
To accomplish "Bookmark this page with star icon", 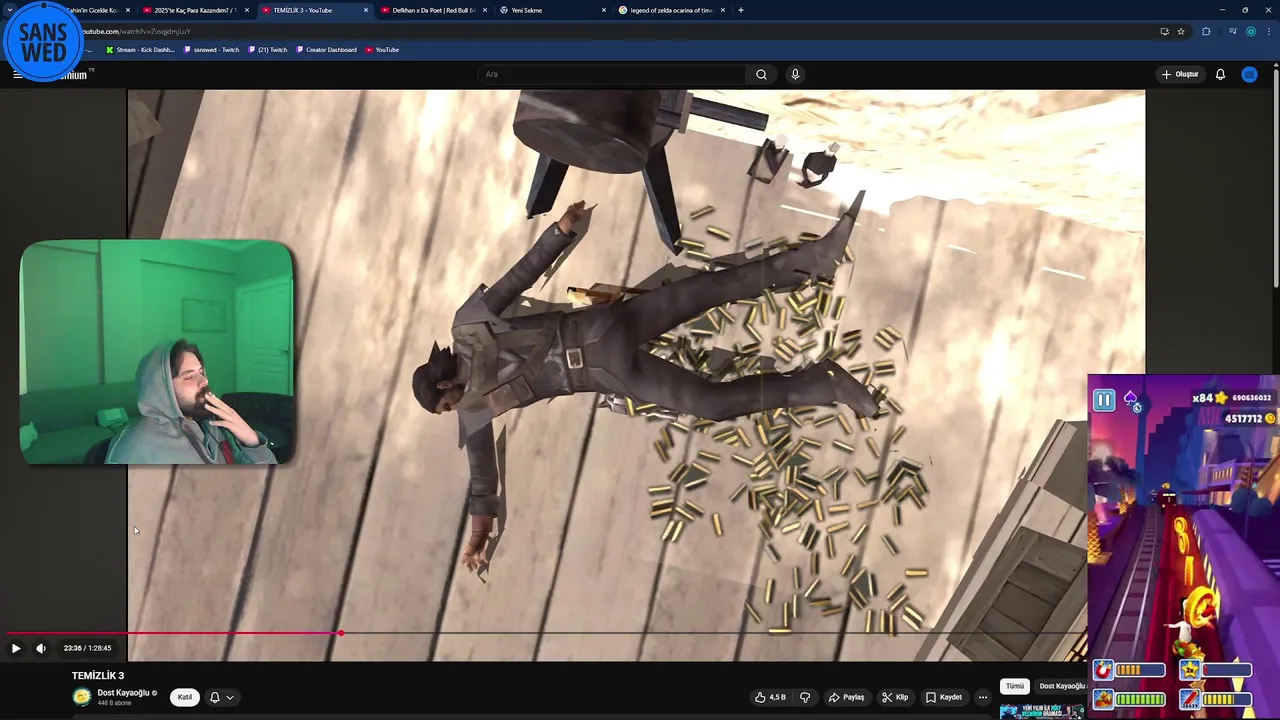I will (1181, 31).
